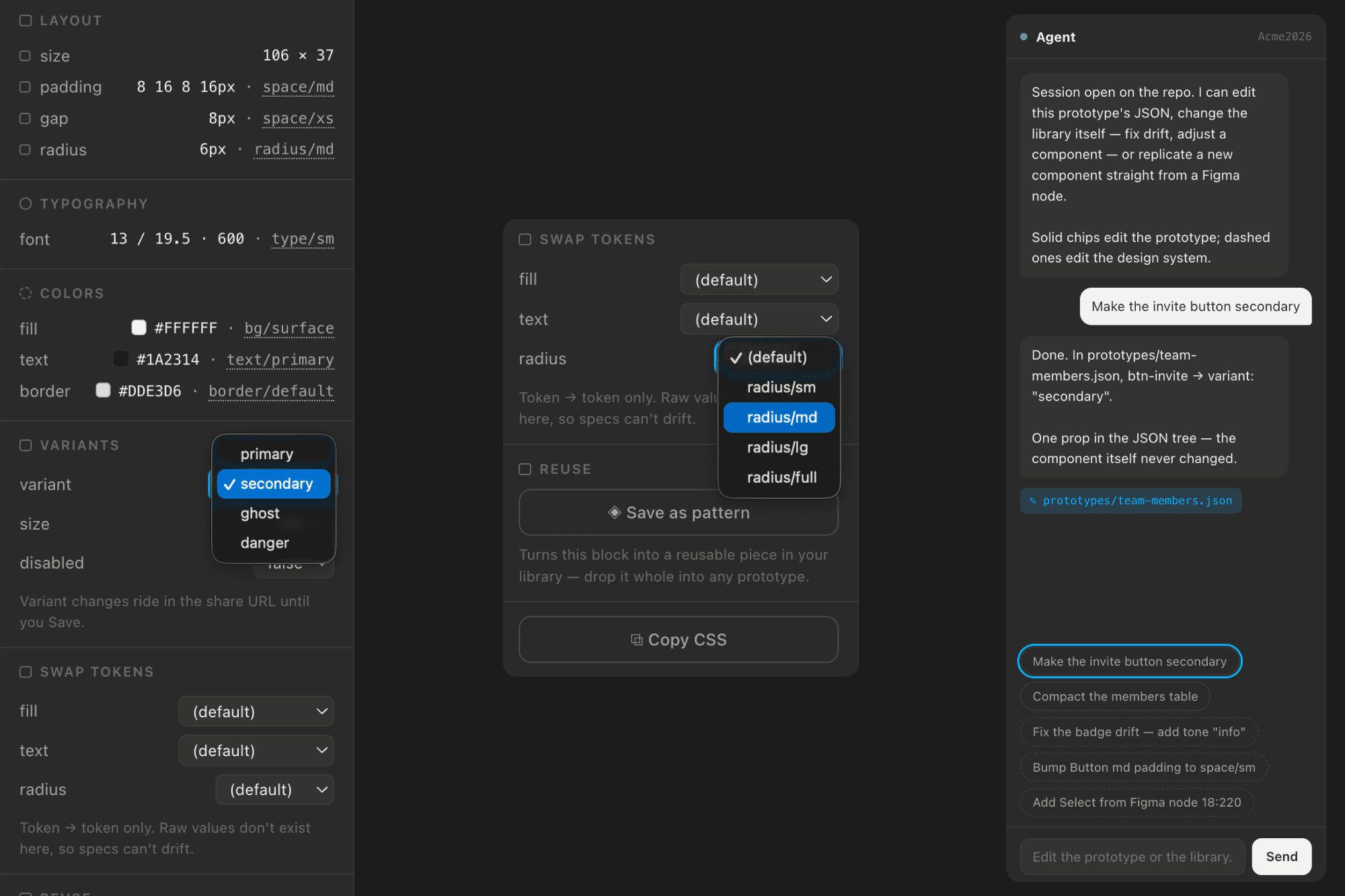Image resolution: width=1345 pixels, height=896 pixels.
Task: Click the Agent status dot
Action: pos(1024,37)
